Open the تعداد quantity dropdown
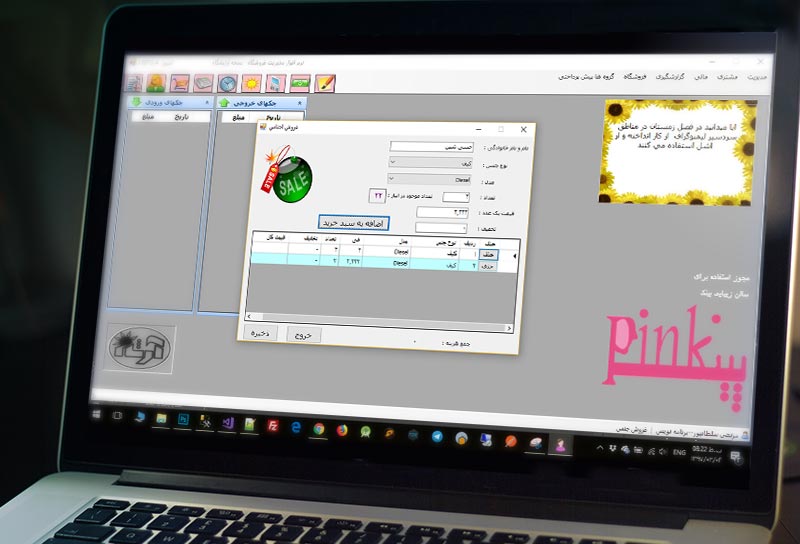Image resolution: width=800 pixels, height=544 pixels. coord(455,196)
